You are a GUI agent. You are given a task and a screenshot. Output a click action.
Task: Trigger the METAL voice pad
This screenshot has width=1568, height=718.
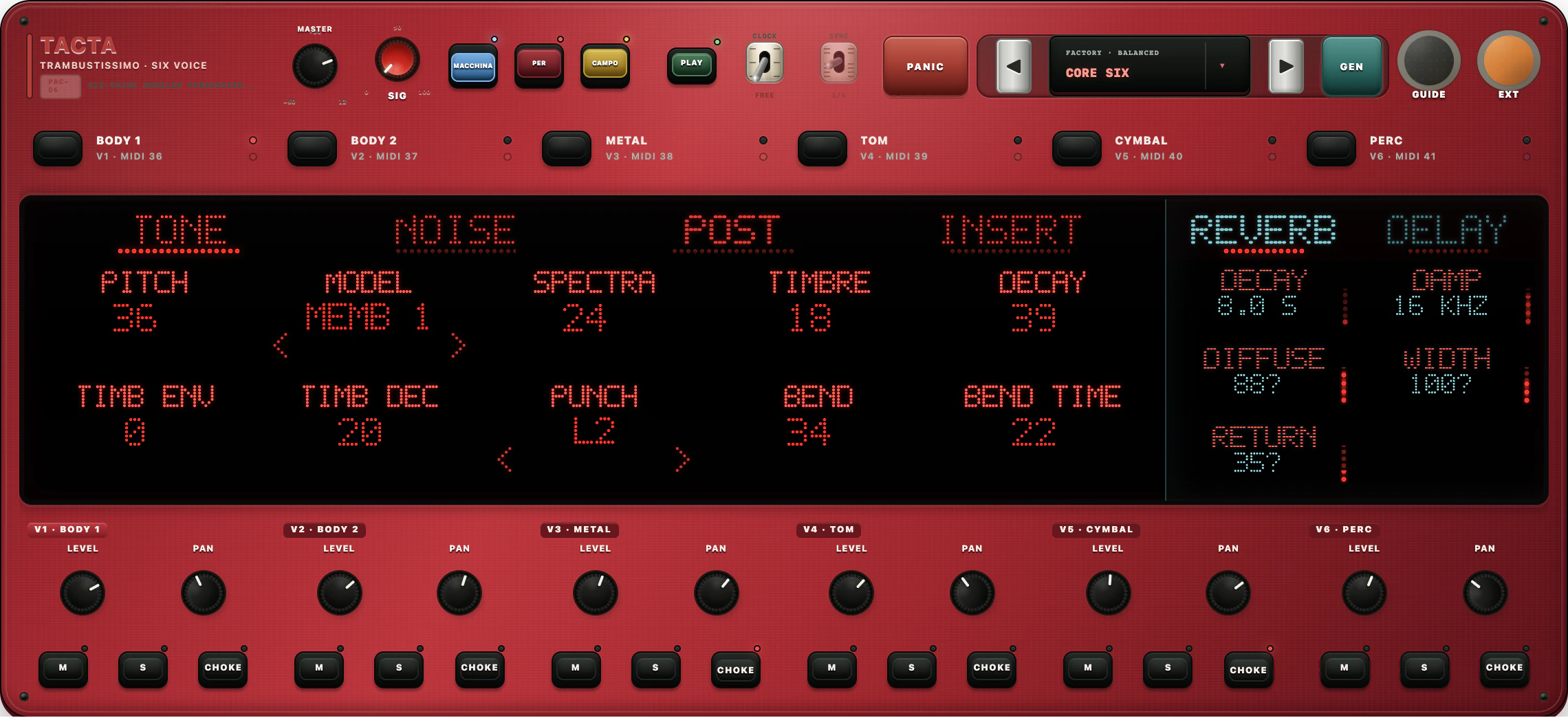pos(567,148)
